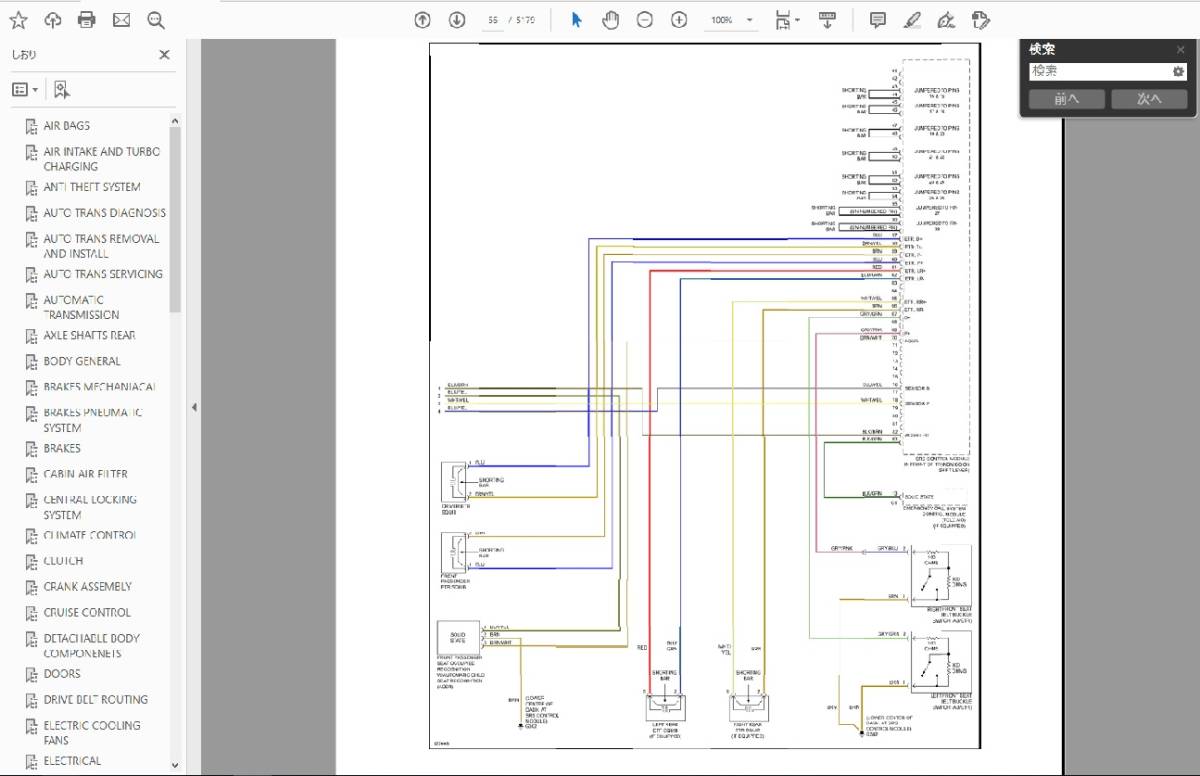The width and height of the screenshot is (1200, 776).
Task: Open the DRIVE BELT ROUTING bookmark
Action: (95, 700)
